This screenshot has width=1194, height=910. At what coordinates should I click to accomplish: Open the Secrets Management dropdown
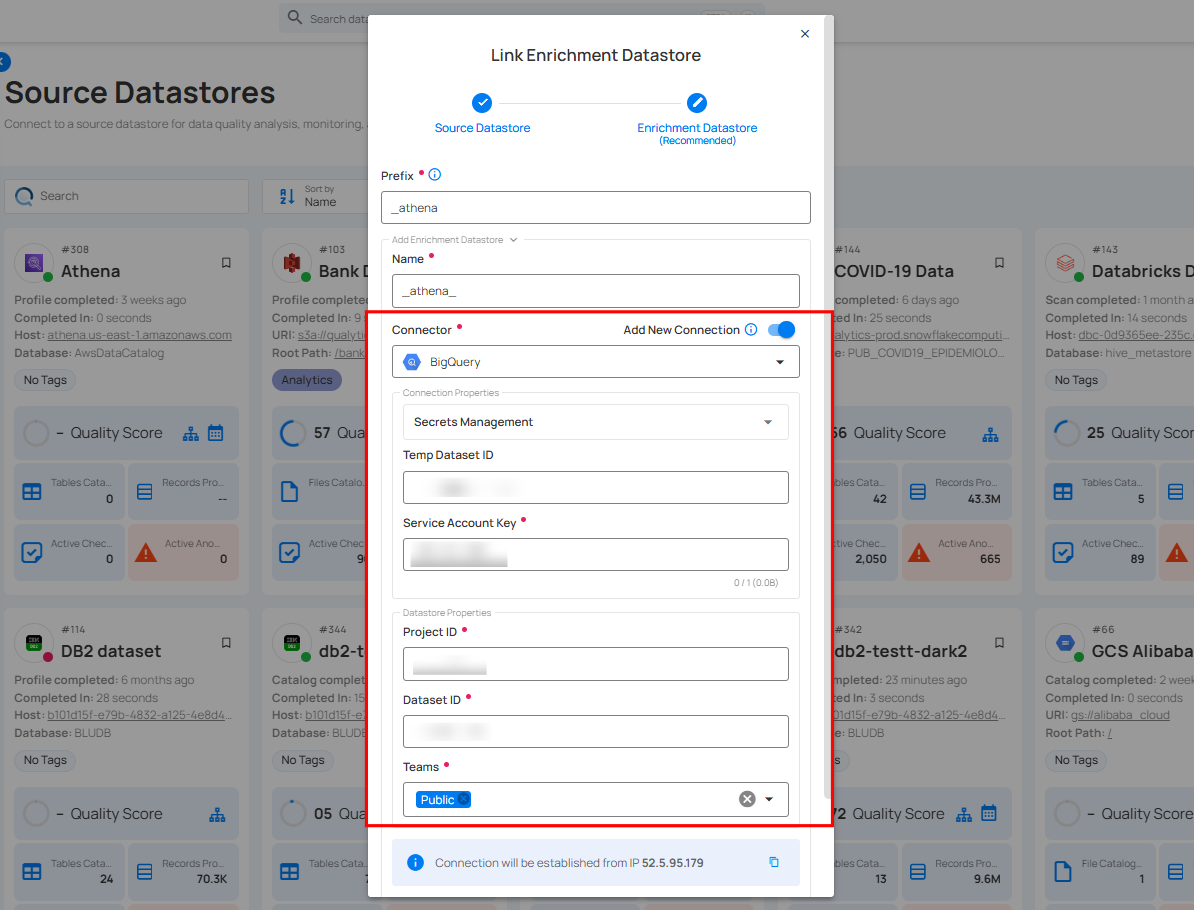[x=768, y=421]
